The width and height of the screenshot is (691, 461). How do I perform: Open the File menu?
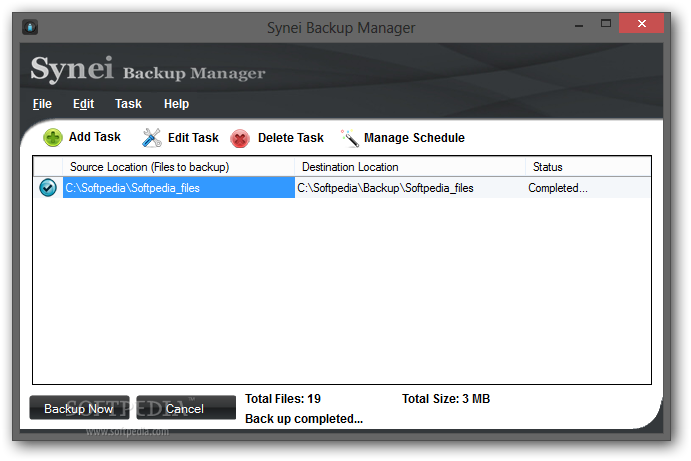(x=42, y=104)
